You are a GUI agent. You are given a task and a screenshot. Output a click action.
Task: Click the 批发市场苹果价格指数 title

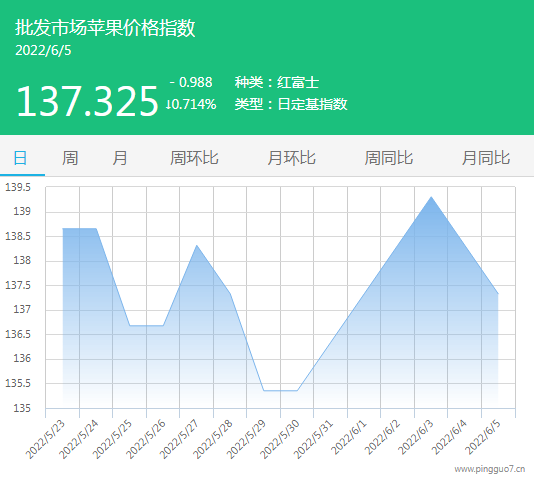(105, 28)
